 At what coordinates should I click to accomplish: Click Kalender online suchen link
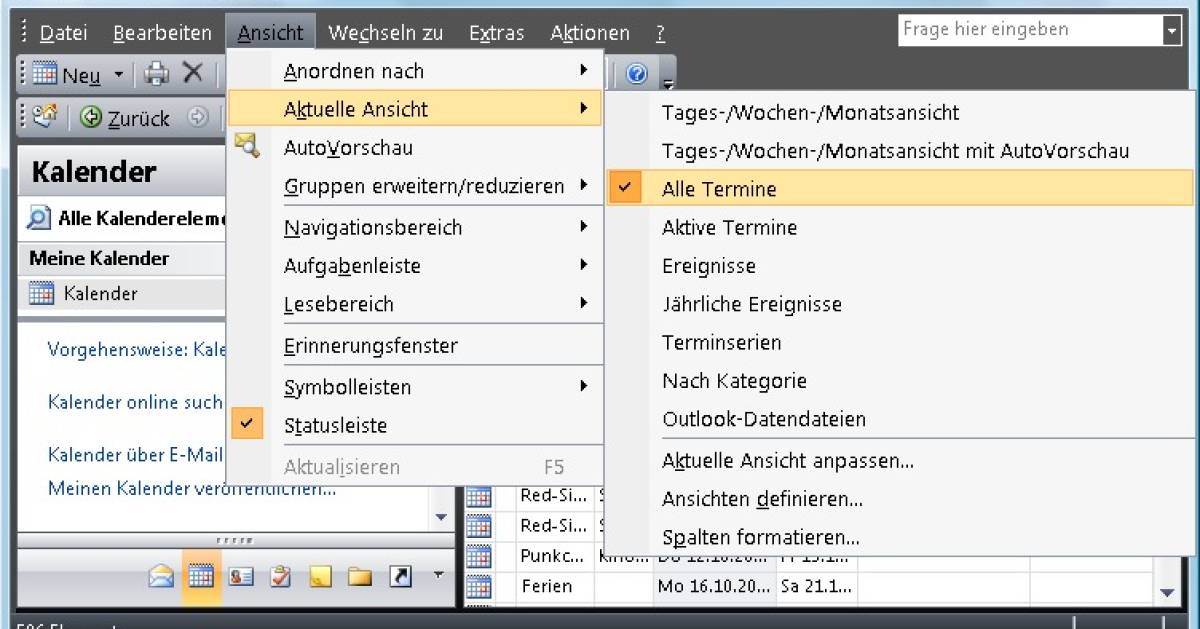[136, 402]
